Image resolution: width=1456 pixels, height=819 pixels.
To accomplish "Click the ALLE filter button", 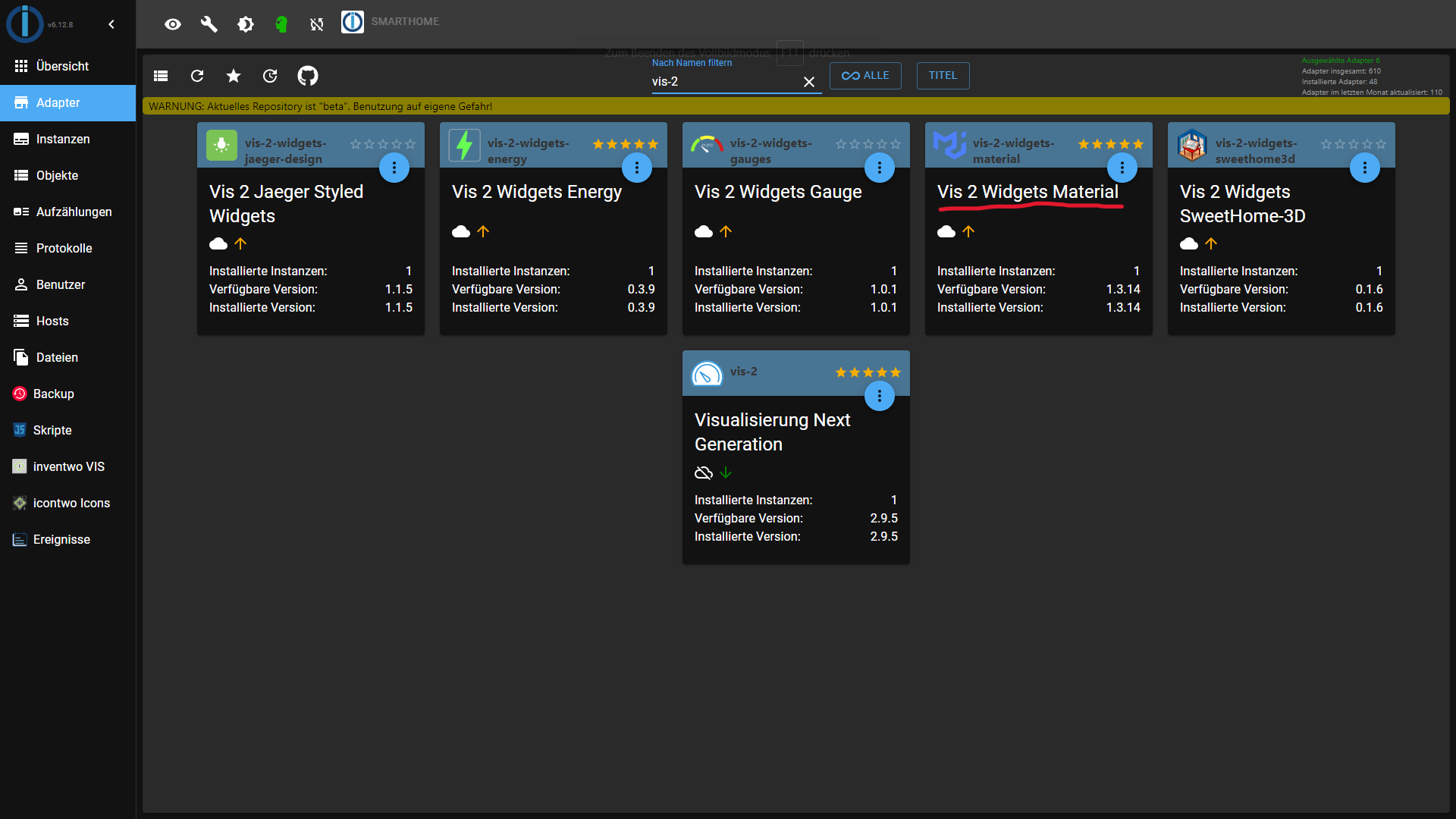I will [x=865, y=76].
